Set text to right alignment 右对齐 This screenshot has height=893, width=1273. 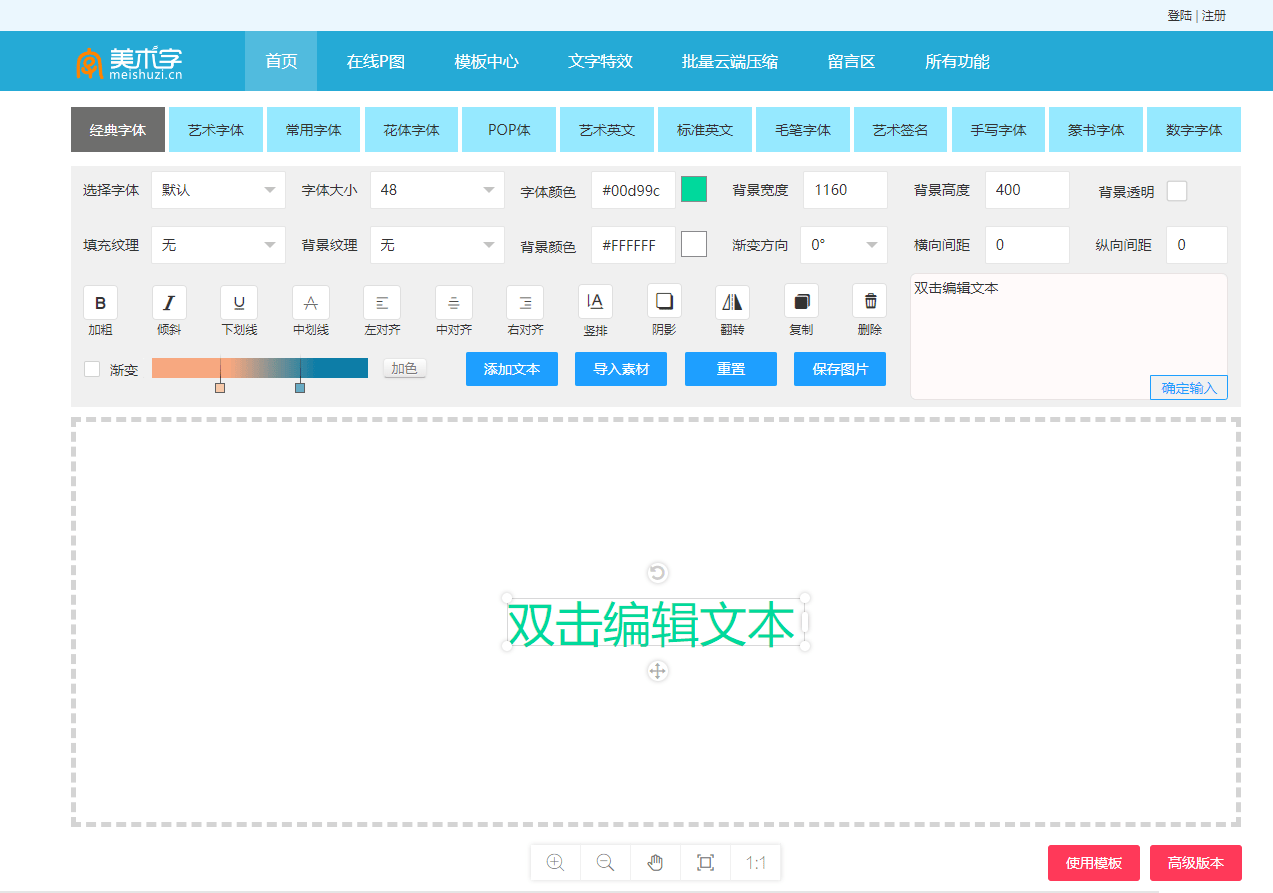coord(524,303)
